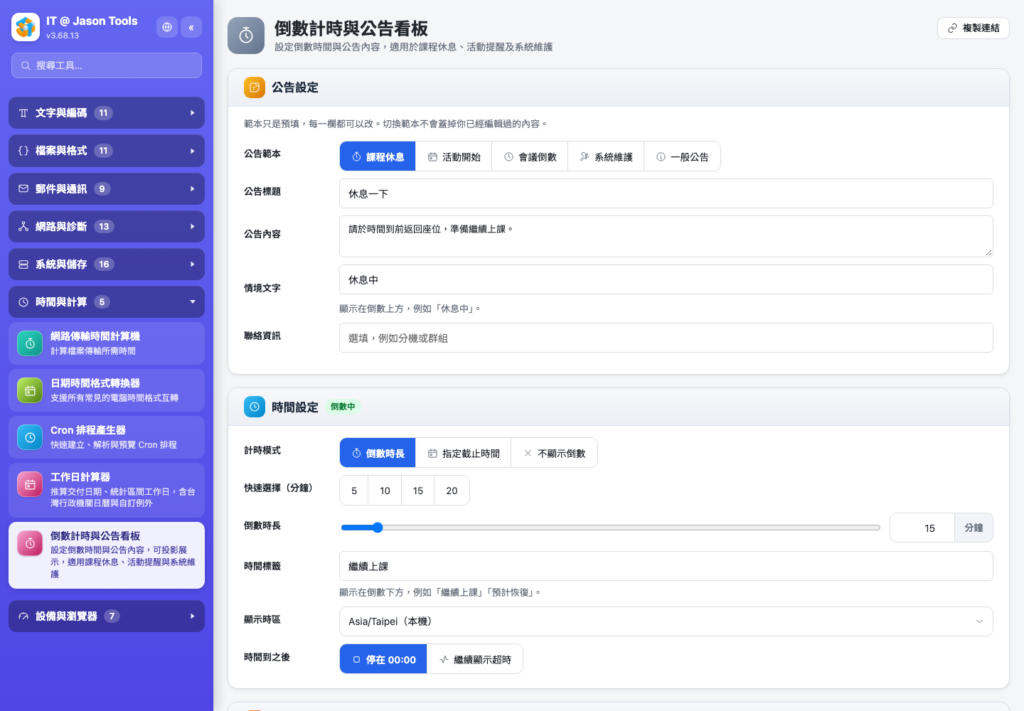This screenshot has width=1024, height=711.
Task: Click the search magnifier icon in sidebar
Action: click(x=25, y=66)
